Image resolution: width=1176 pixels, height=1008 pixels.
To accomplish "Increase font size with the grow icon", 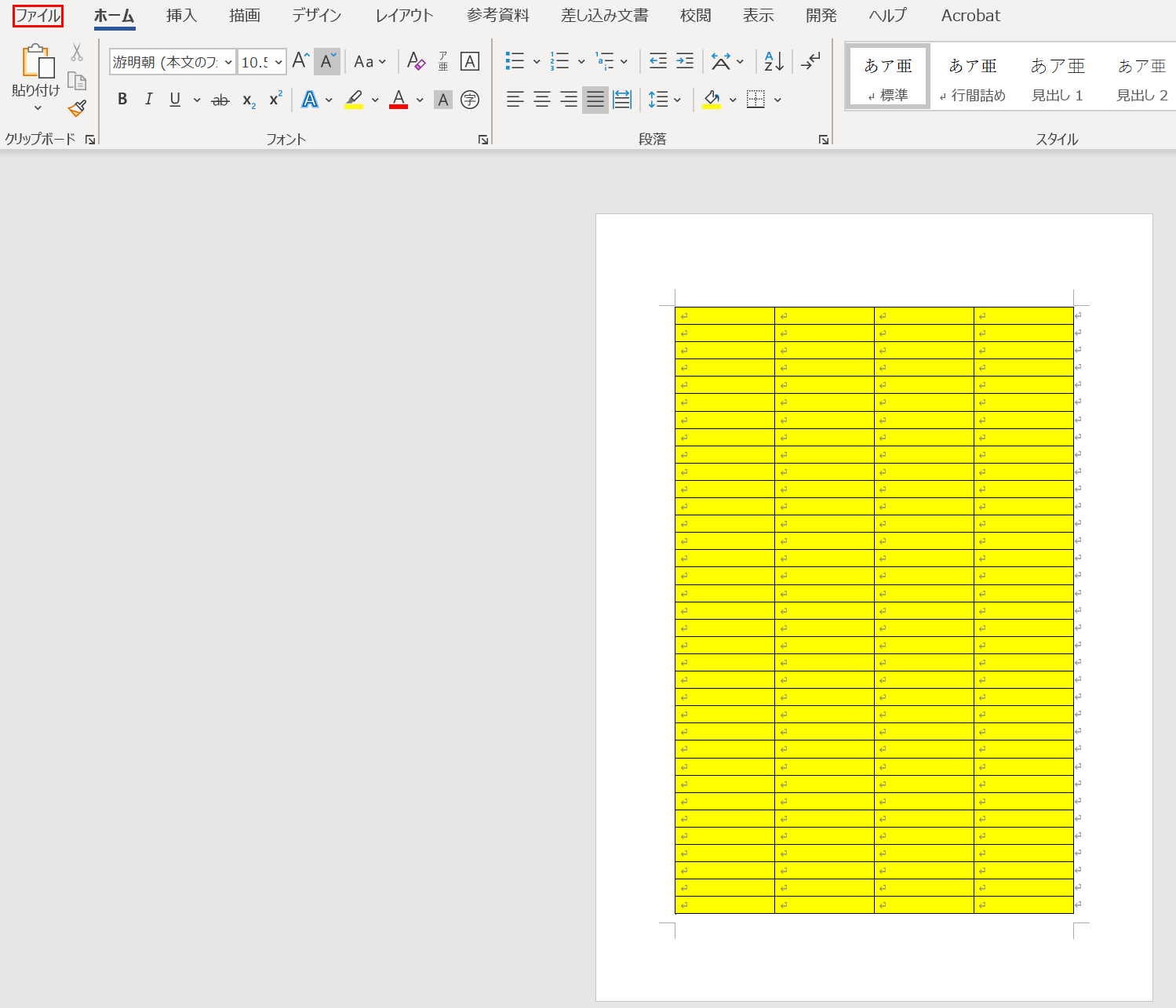I will point(300,61).
